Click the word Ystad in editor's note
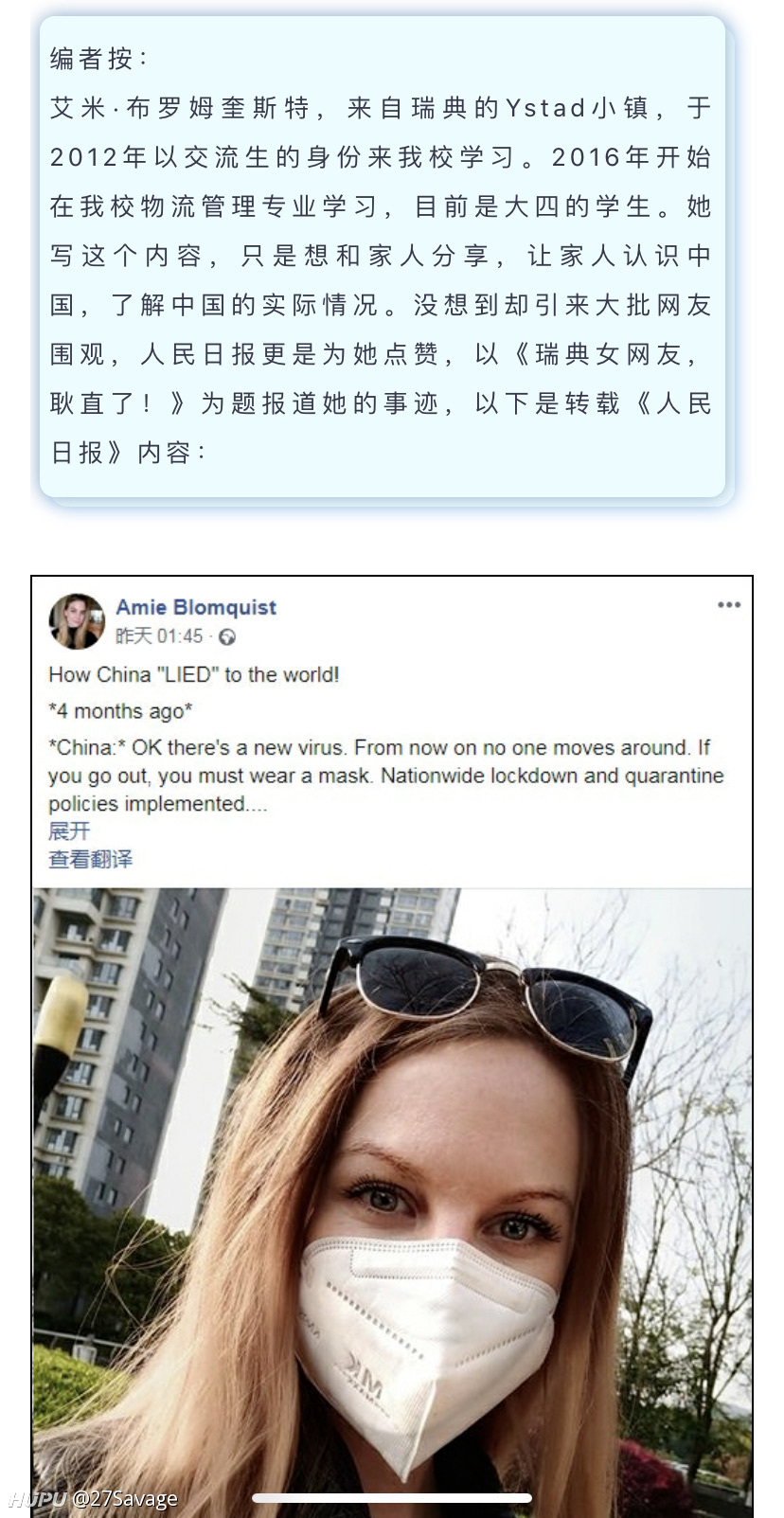The image size is (784, 1518). click(546, 108)
